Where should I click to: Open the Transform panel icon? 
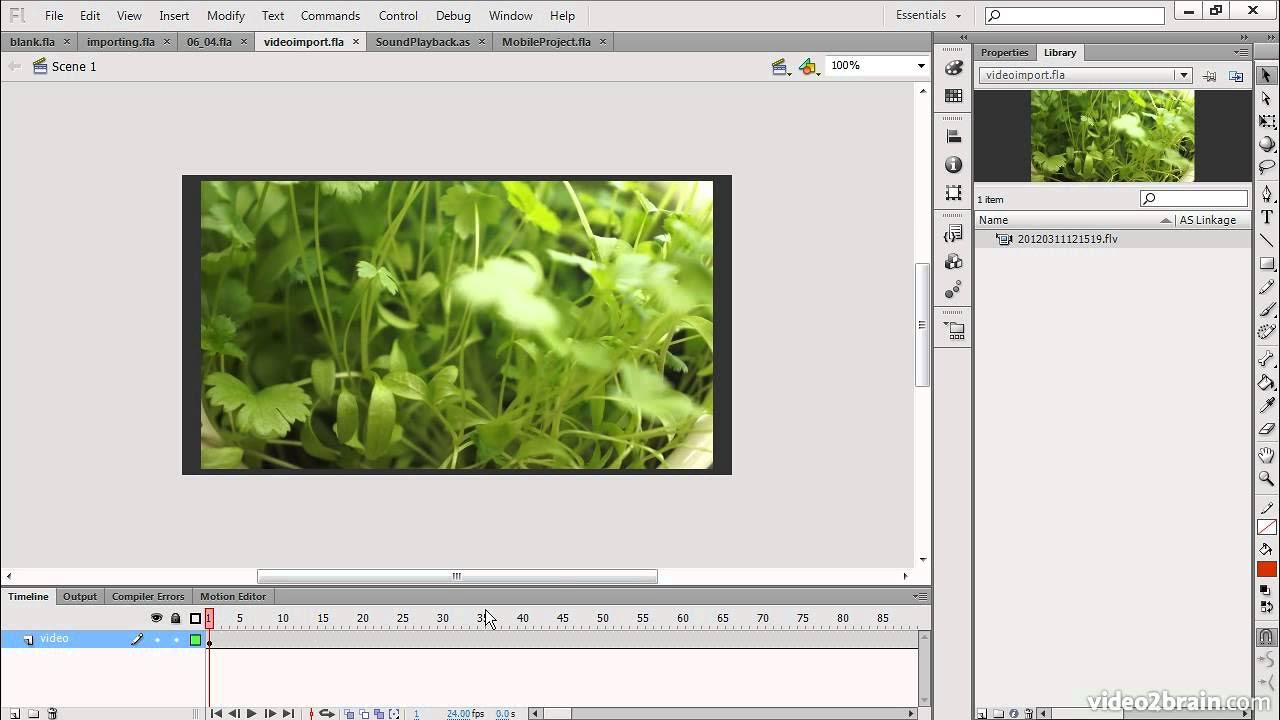coord(954,193)
